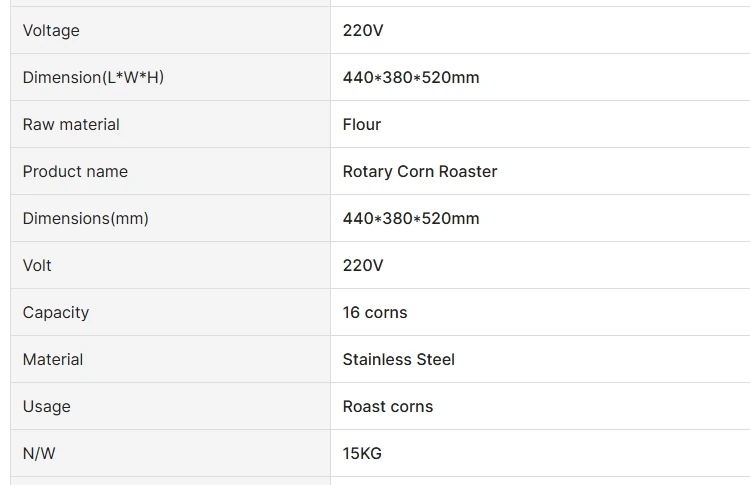The height and width of the screenshot is (485, 750).
Task: Click the Voltage label cell
Action: (x=51, y=30)
